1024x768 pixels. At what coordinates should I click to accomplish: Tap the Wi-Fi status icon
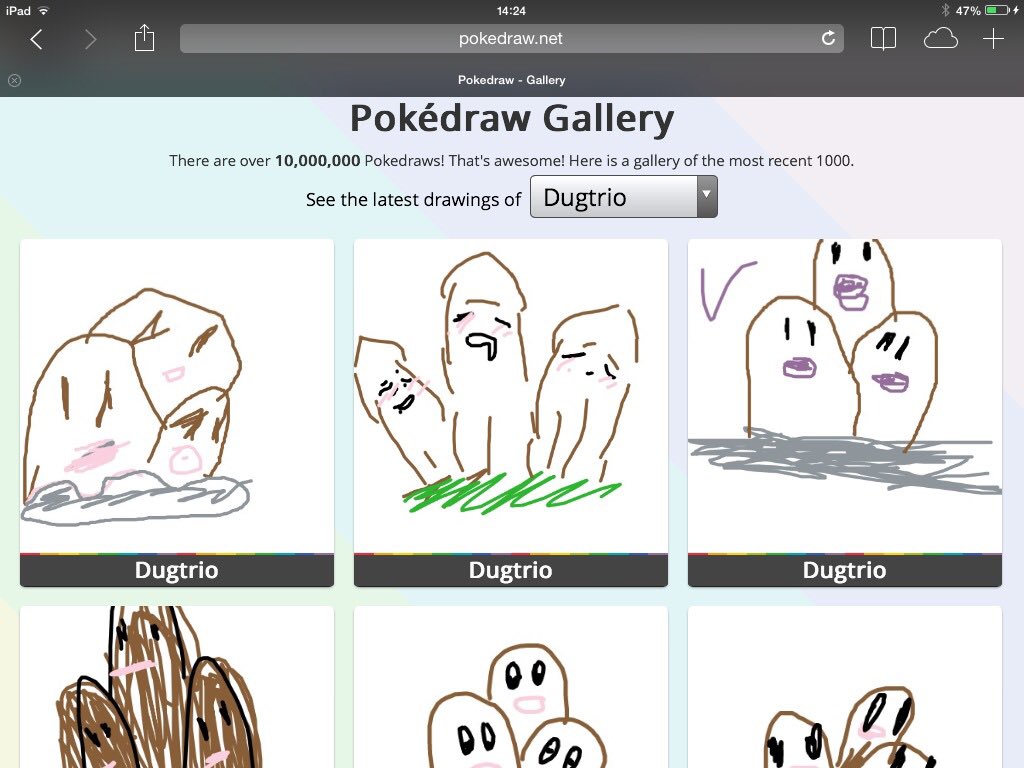[x=44, y=10]
